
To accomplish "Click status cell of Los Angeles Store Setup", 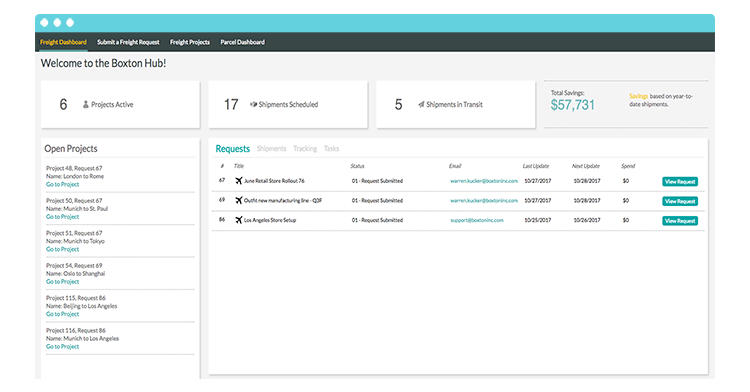I will (x=377, y=220).
